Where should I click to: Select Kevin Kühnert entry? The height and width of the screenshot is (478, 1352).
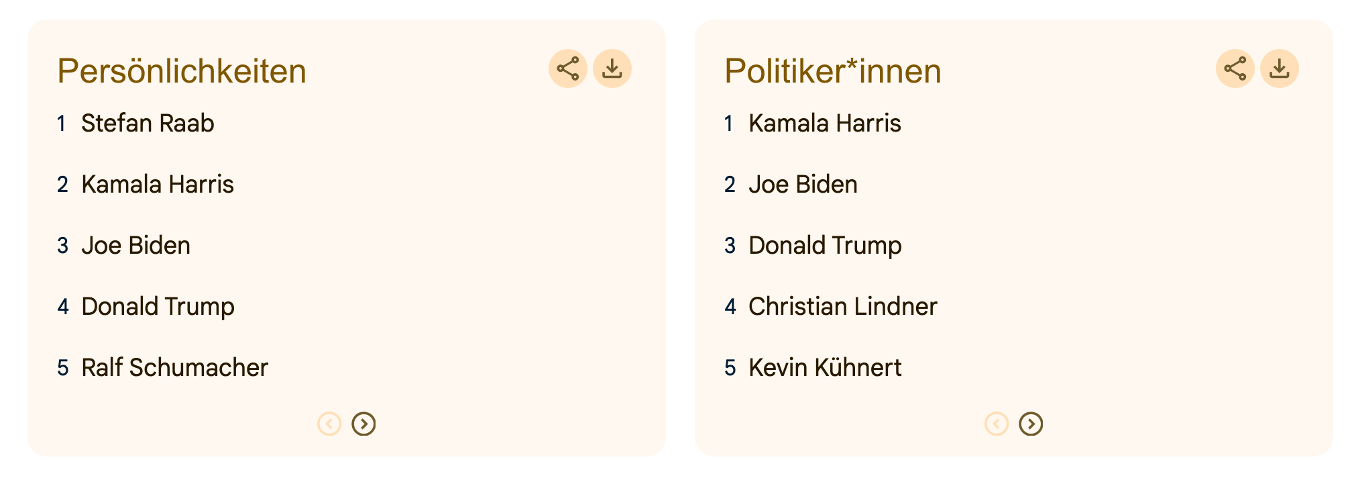pos(825,367)
